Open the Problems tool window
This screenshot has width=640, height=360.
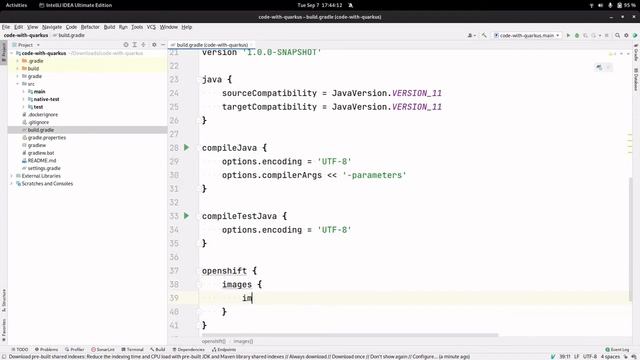47,349
